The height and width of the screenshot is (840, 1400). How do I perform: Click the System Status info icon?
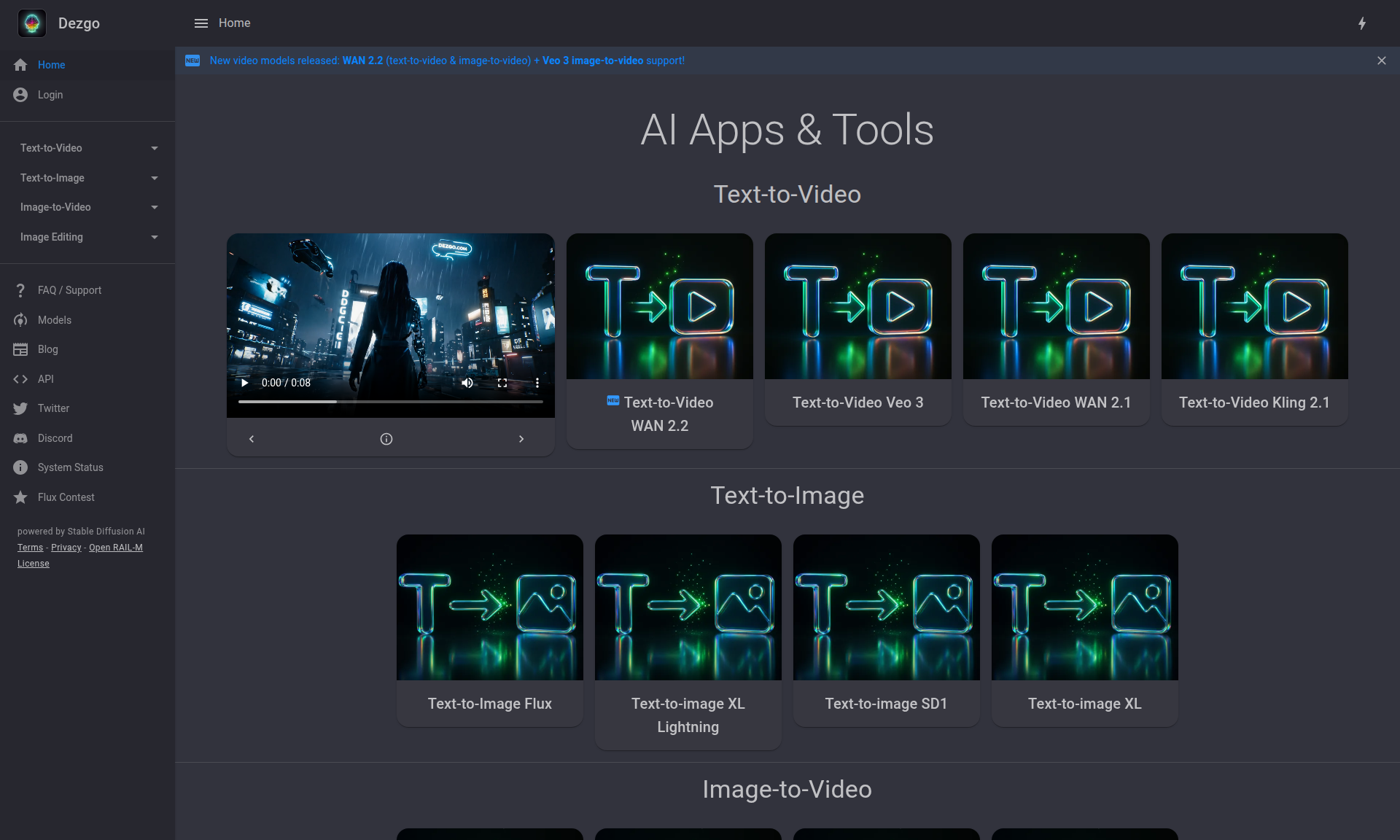[20, 467]
